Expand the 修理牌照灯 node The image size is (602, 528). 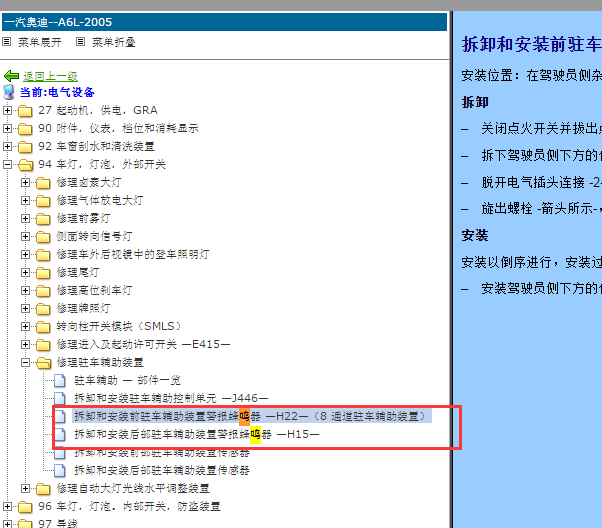tap(25, 309)
